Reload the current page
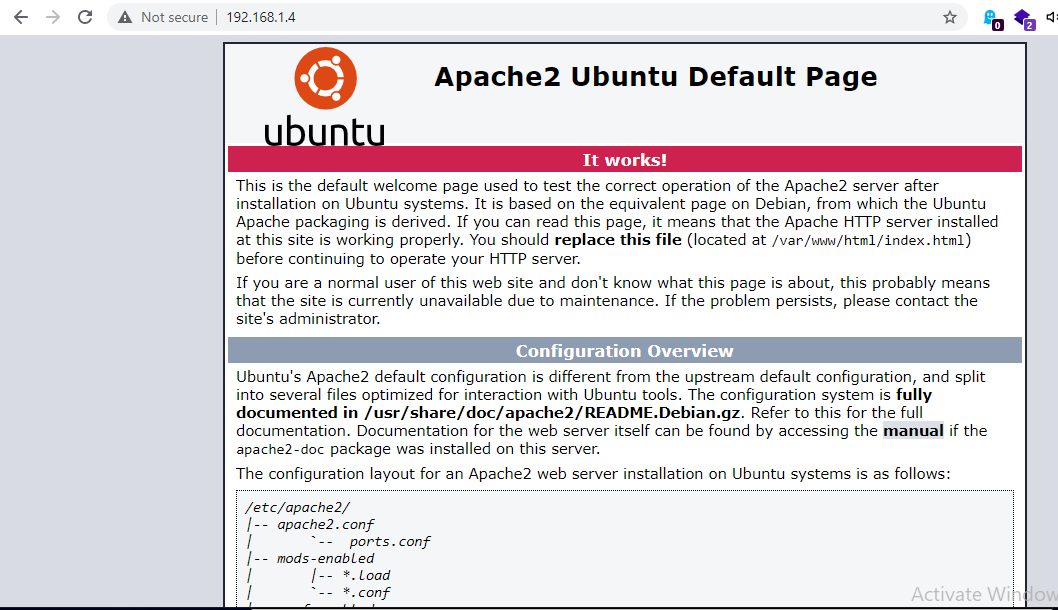Image resolution: width=1058 pixels, height=610 pixels. (x=85, y=17)
